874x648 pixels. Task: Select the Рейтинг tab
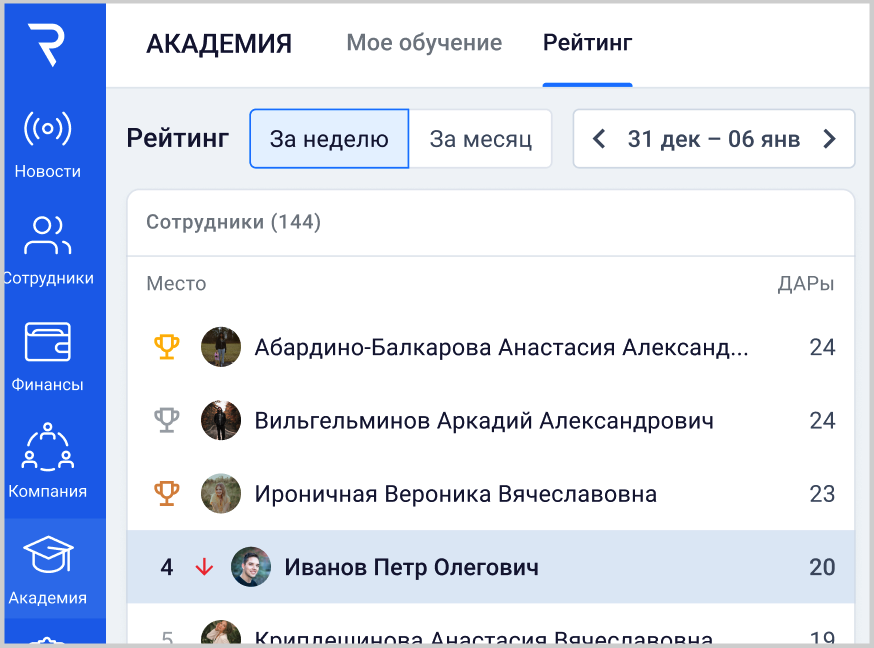coord(587,43)
